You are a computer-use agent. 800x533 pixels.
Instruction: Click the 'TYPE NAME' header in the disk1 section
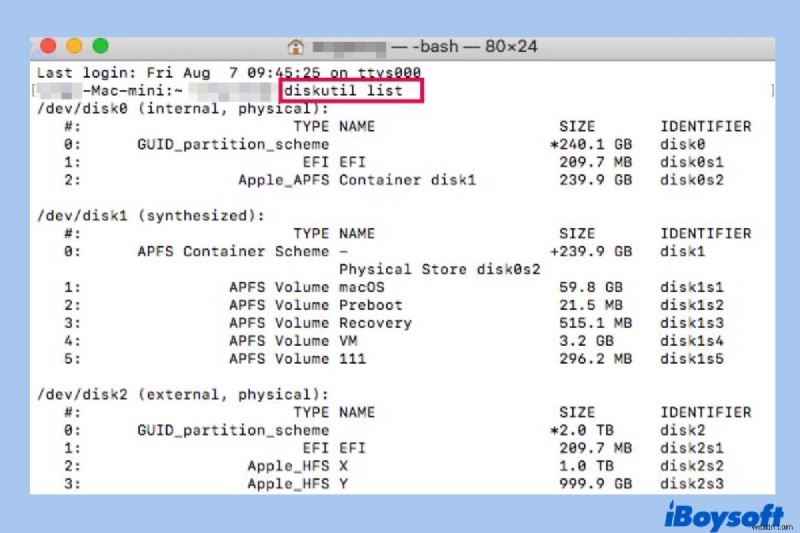coord(334,234)
